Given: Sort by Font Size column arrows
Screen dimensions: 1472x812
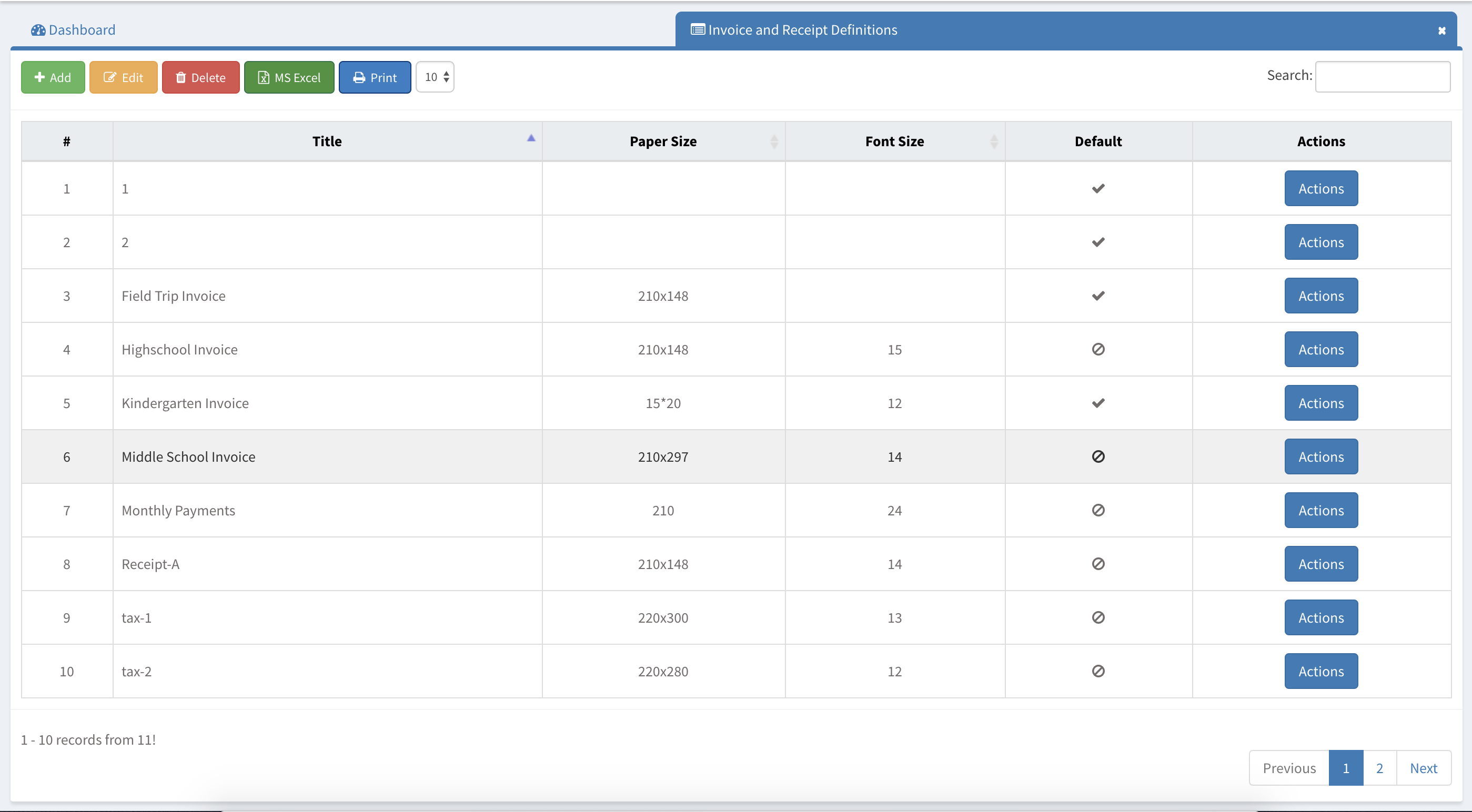Looking at the screenshot, I should click(x=993, y=141).
